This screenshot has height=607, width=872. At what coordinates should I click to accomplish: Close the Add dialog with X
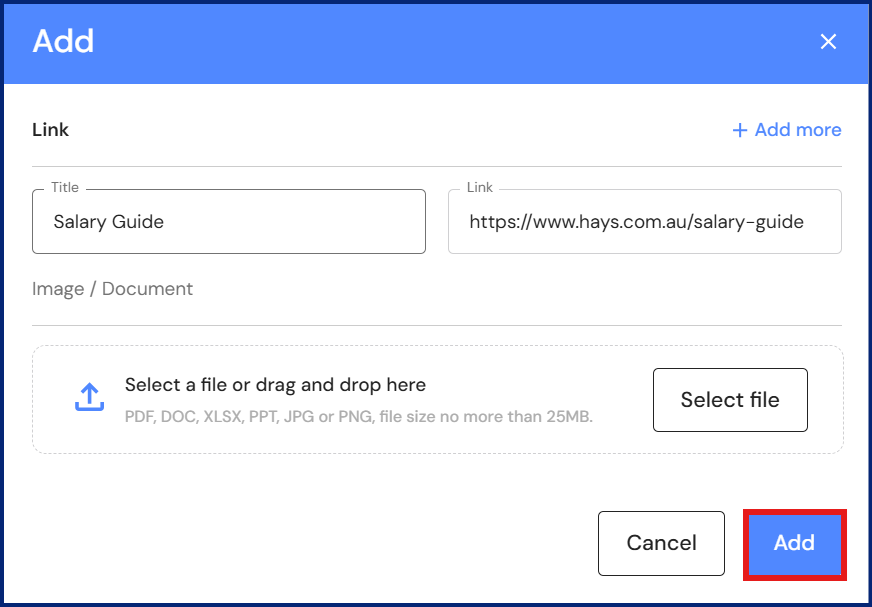828,41
